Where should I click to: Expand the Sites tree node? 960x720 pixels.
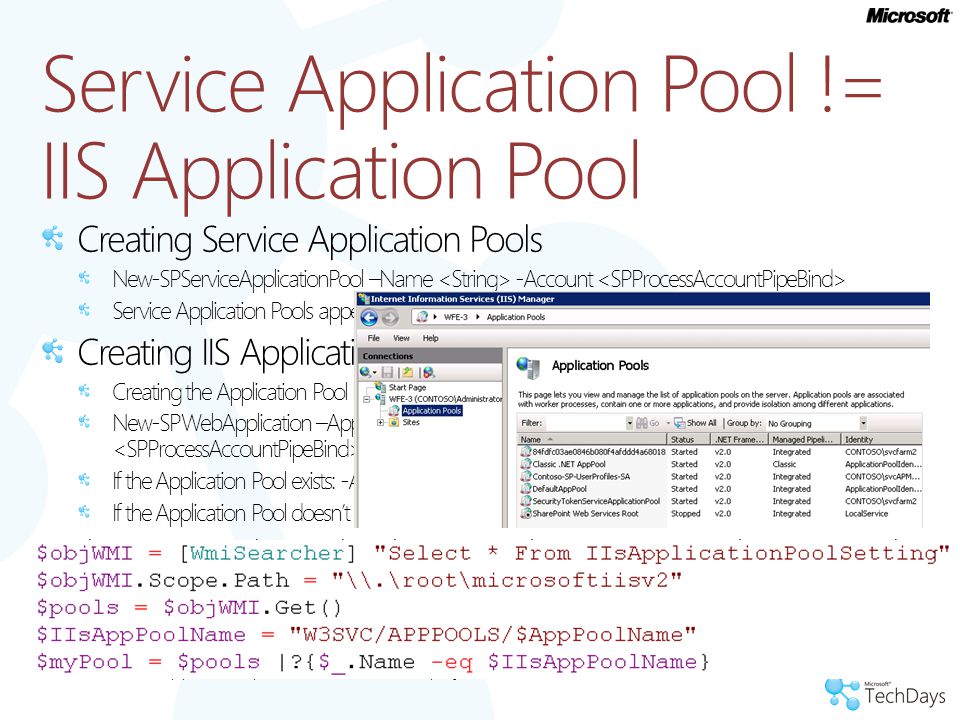click(380, 422)
